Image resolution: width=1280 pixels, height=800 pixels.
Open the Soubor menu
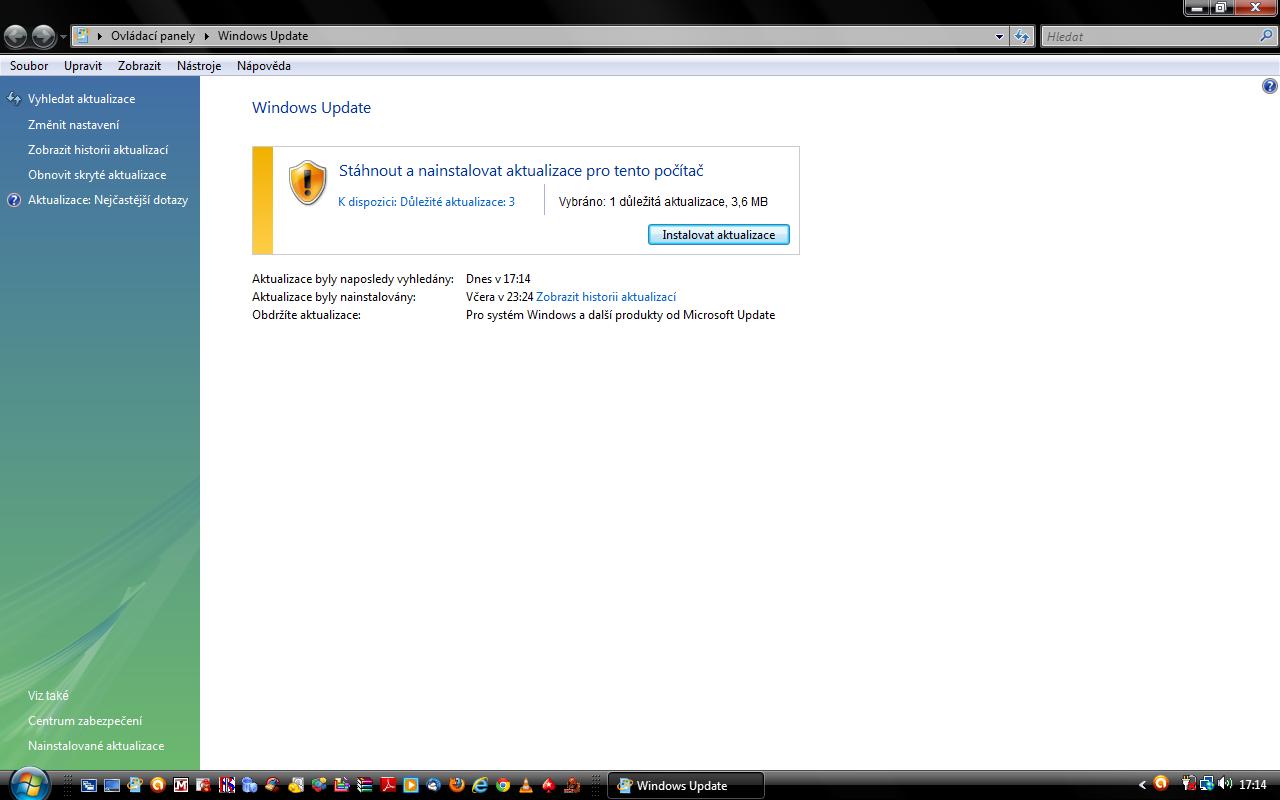[29, 66]
